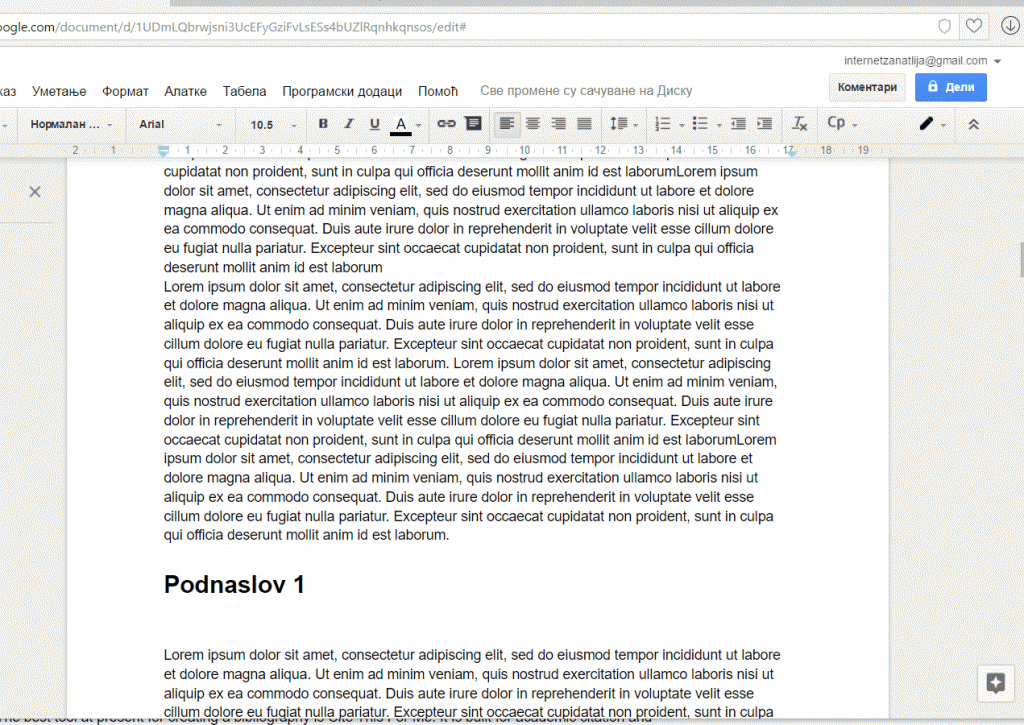Viewport: 1024px width, 725px height.
Task: Click the shield icon in the address bar
Action: (x=944, y=26)
